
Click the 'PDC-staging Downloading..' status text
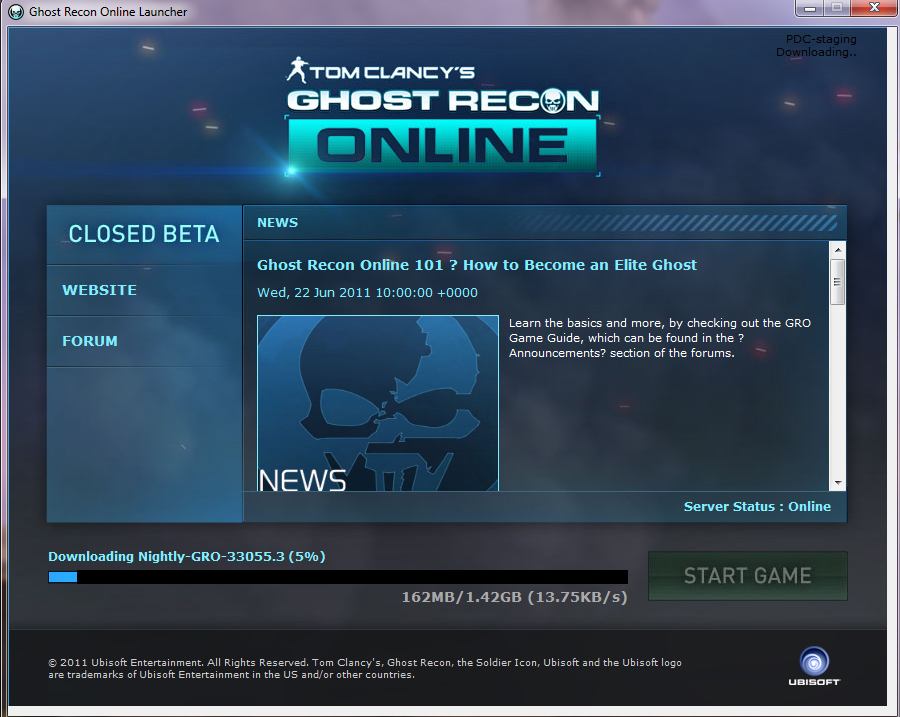816,45
